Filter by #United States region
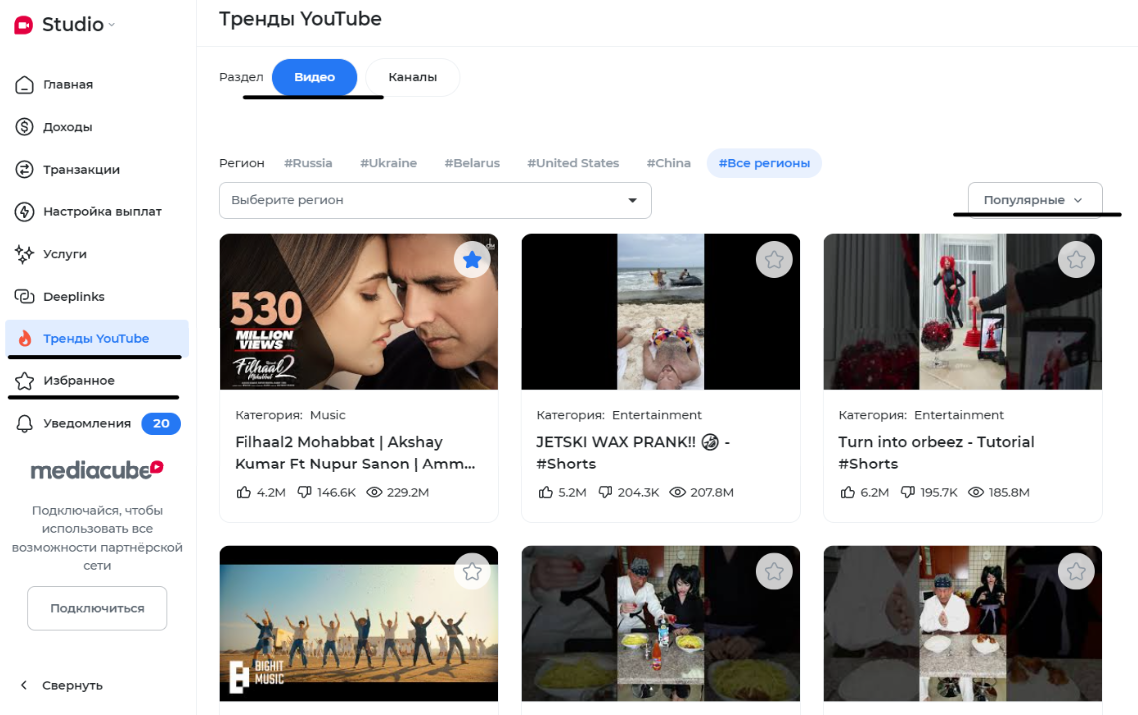Viewport: 1138px width, 715px height. point(573,163)
